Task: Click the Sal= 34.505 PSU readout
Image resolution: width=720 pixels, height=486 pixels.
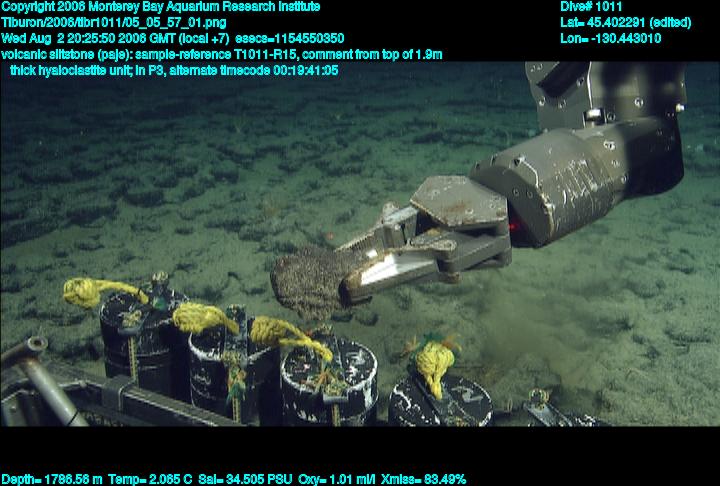Action: 245,480
